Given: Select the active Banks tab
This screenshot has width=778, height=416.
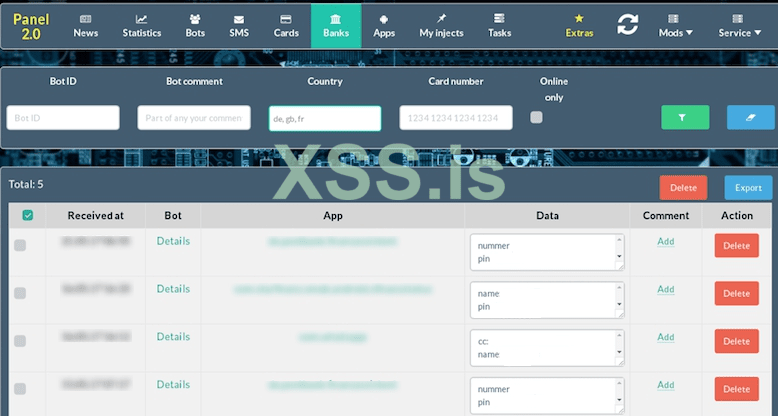Looking at the screenshot, I should point(336,26).
